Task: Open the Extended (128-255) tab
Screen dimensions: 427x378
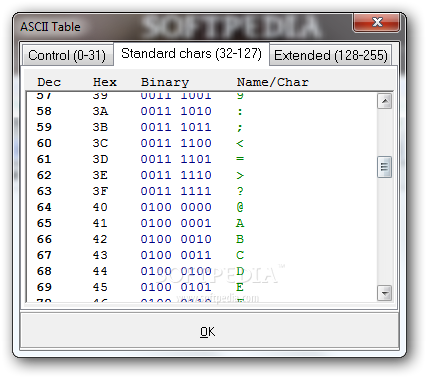Action: pyautogui.click(x=331, y=55)
